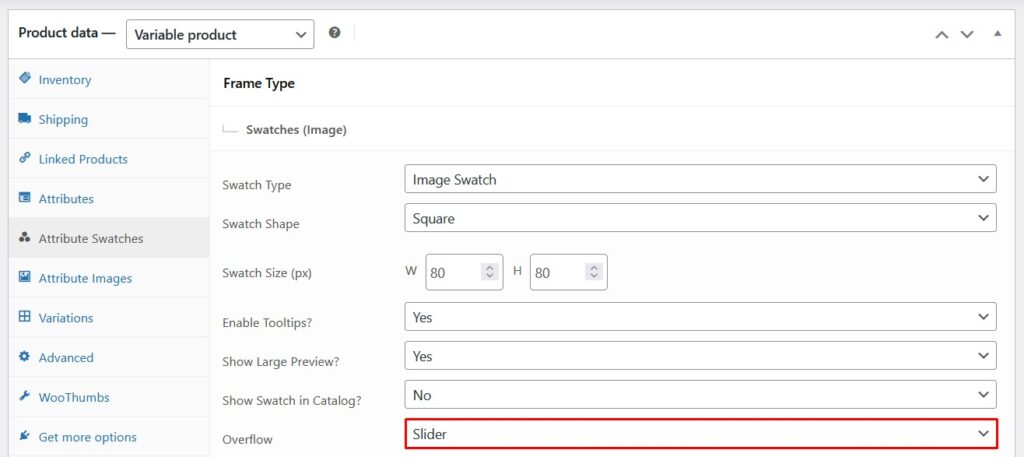Open the Show Swatch in Catalog dropdown
This screenshot has width=1024, height=457.
700,395
